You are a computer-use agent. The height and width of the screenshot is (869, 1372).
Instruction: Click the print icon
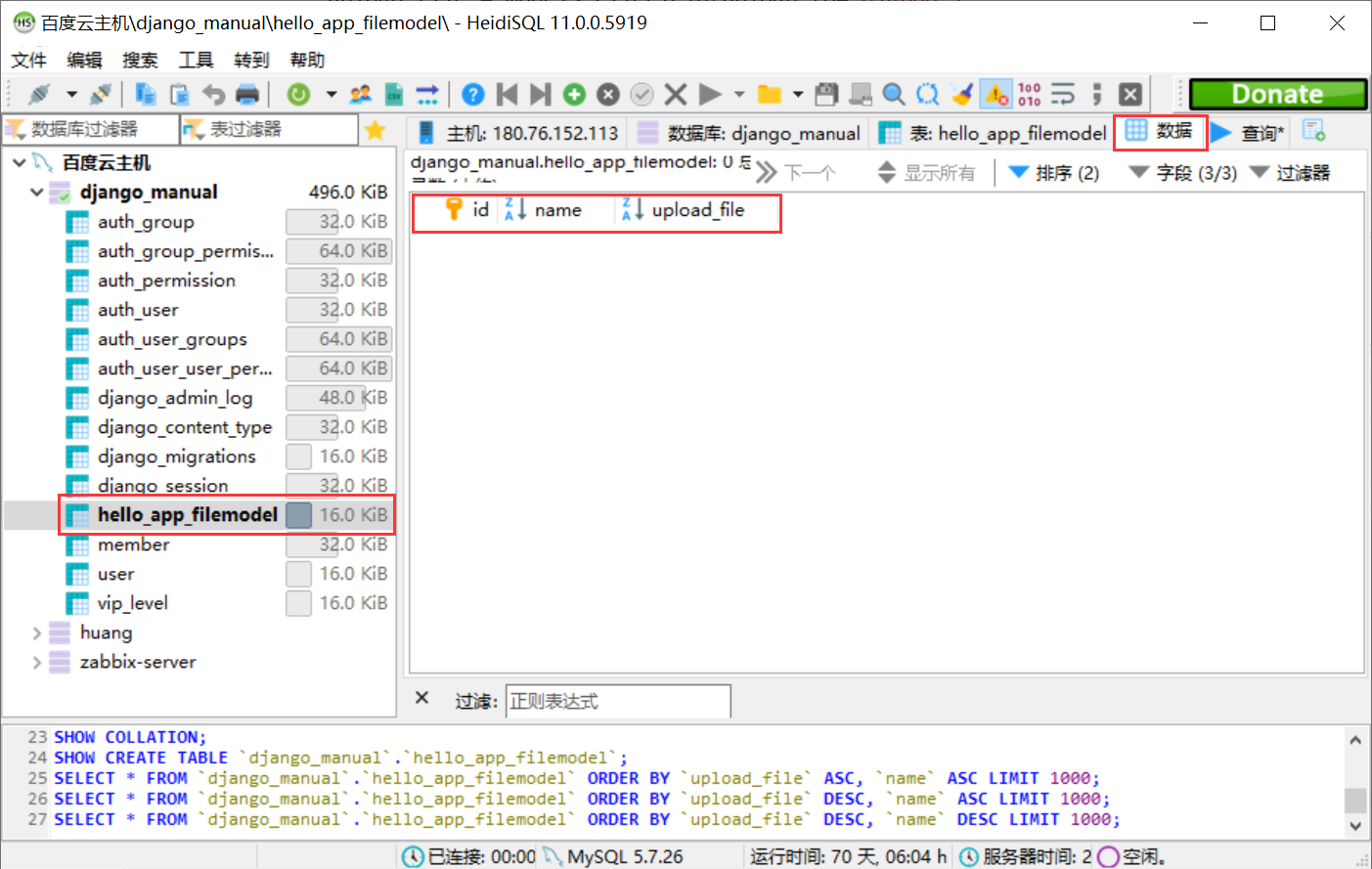click(247, 94)
